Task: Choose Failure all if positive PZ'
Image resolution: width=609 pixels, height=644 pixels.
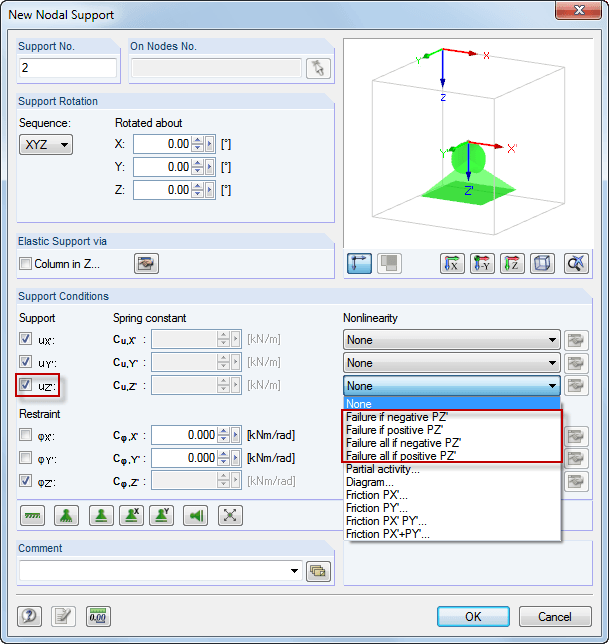Action: coord(452,456)
